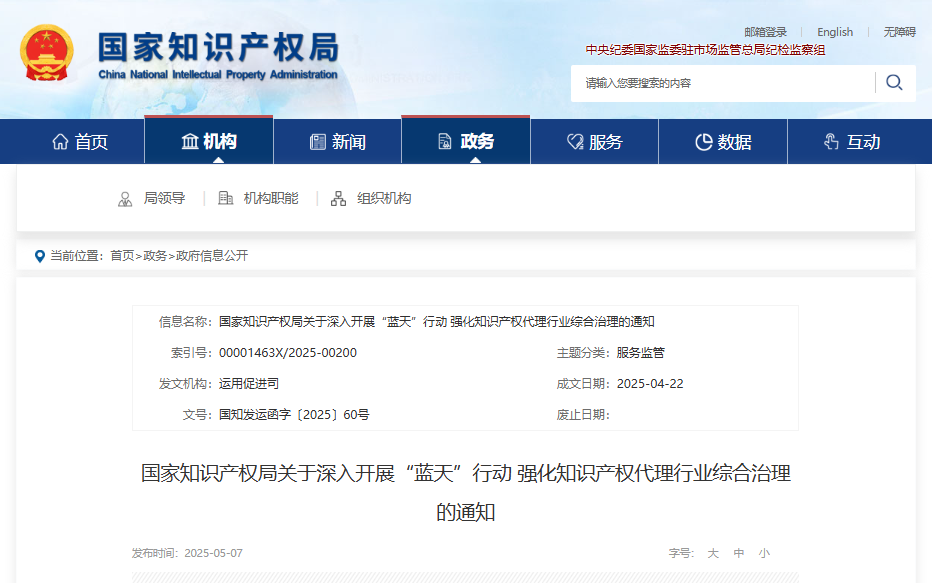932x583 pixels.
Task: Click the 机构 building icon
Action: (190, 141)
